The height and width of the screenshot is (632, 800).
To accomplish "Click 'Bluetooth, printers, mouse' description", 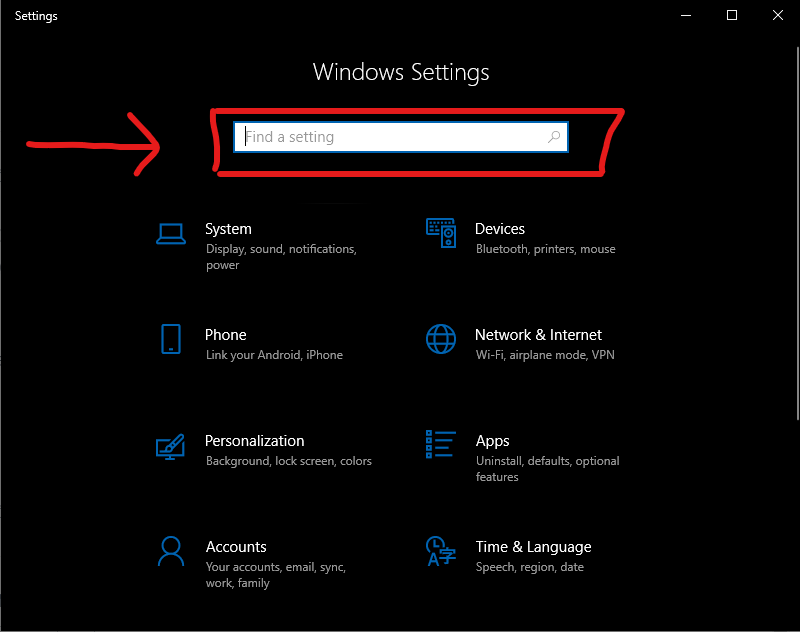I will coord(545,249).
